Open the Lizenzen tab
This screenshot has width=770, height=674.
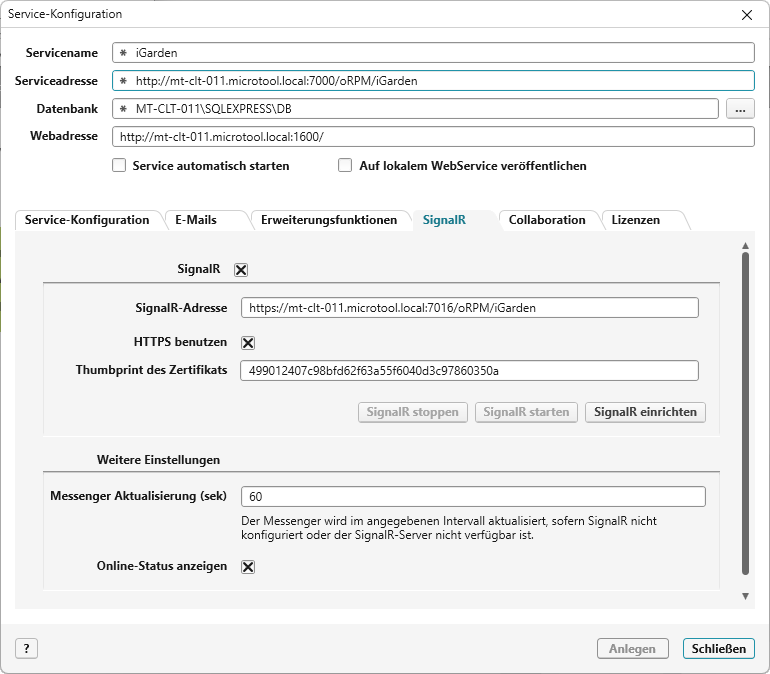636,220
